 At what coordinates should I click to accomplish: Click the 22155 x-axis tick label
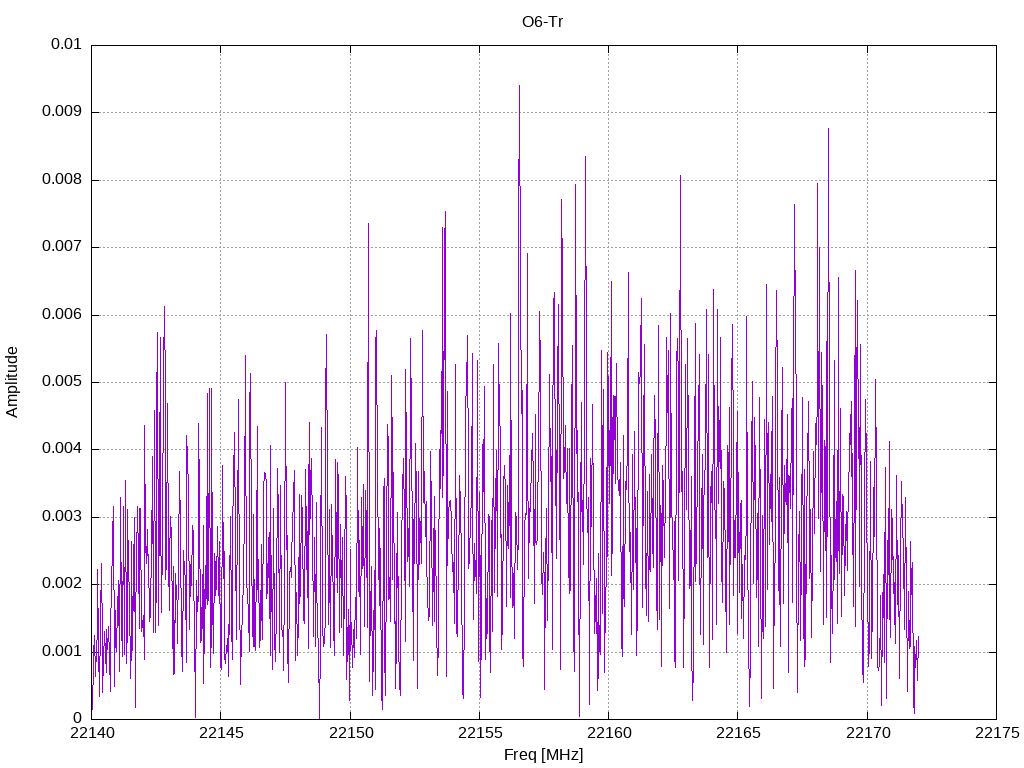coord(480,733)
